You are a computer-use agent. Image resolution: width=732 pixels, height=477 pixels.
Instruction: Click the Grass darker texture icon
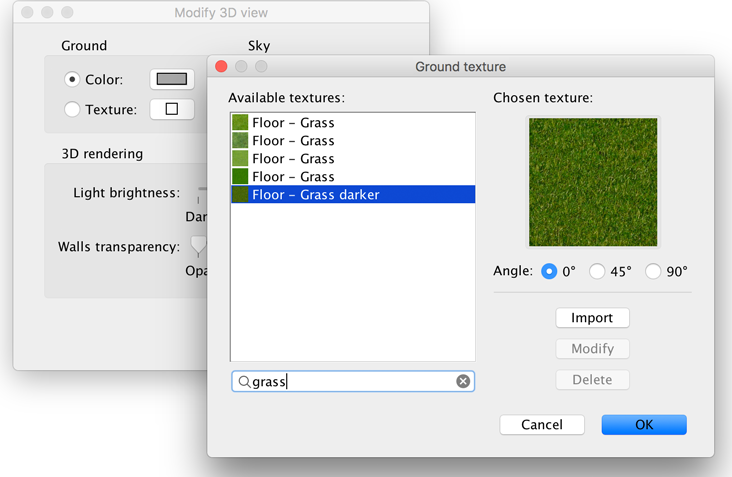pos(240,195)
